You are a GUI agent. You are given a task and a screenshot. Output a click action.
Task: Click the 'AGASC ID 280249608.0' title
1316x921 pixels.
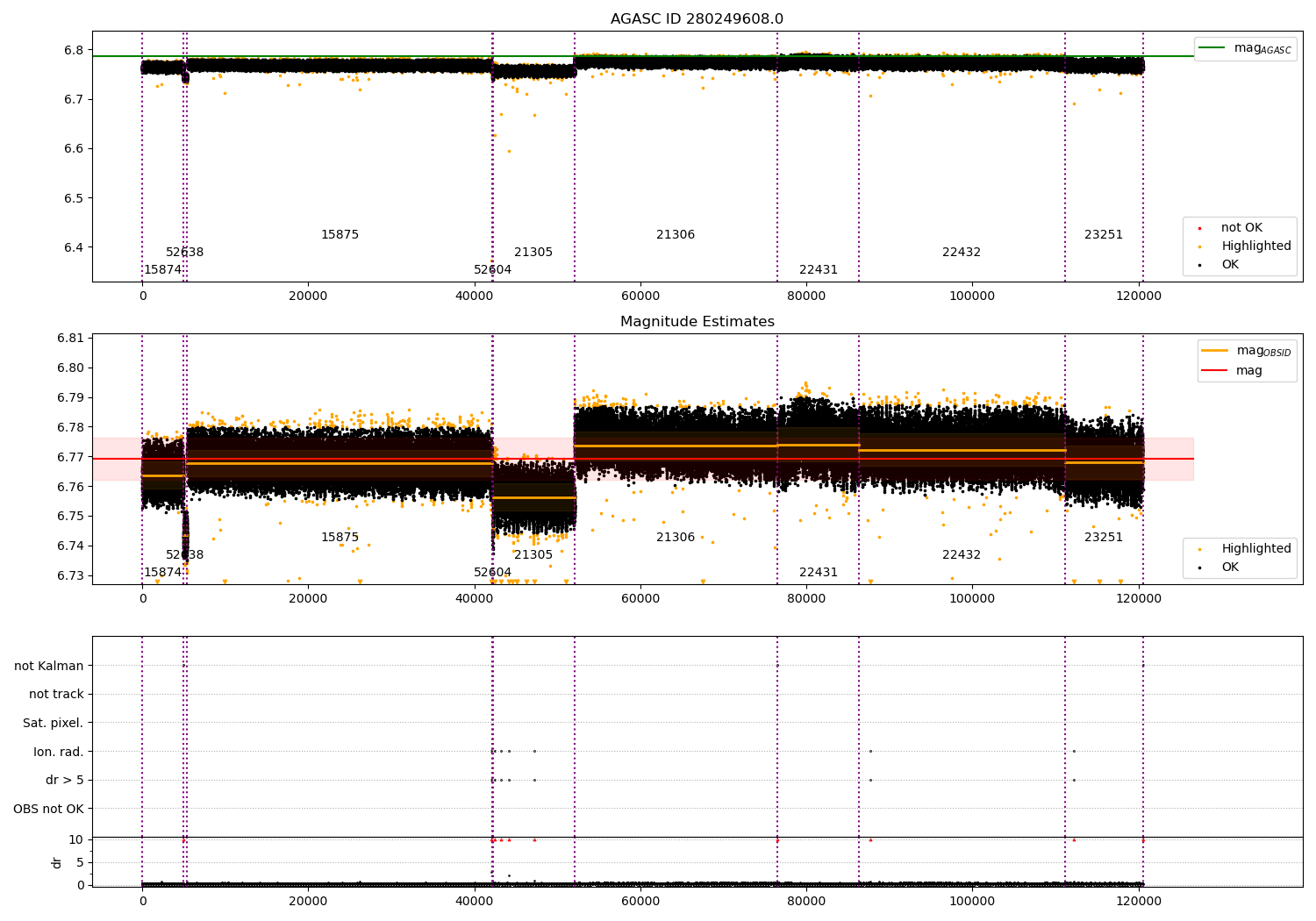697,19
